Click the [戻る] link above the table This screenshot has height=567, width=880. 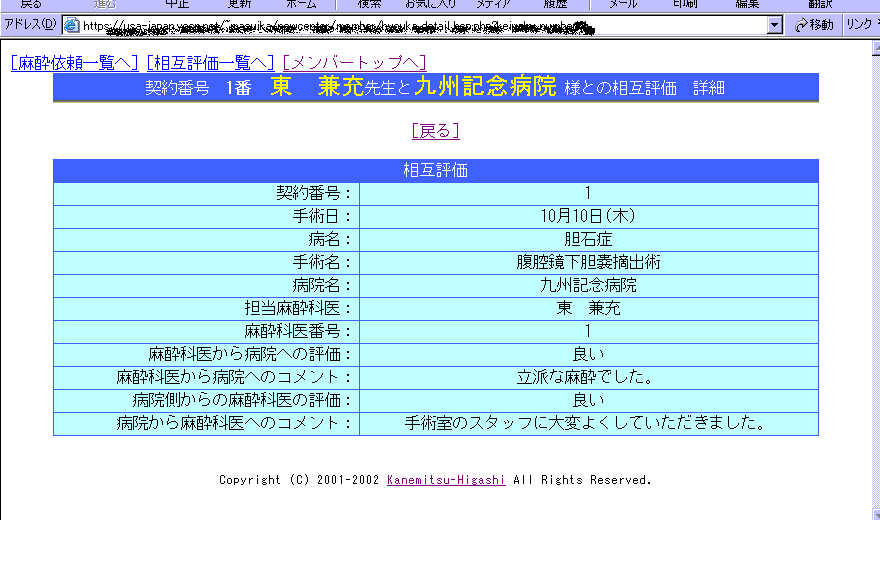435,131
